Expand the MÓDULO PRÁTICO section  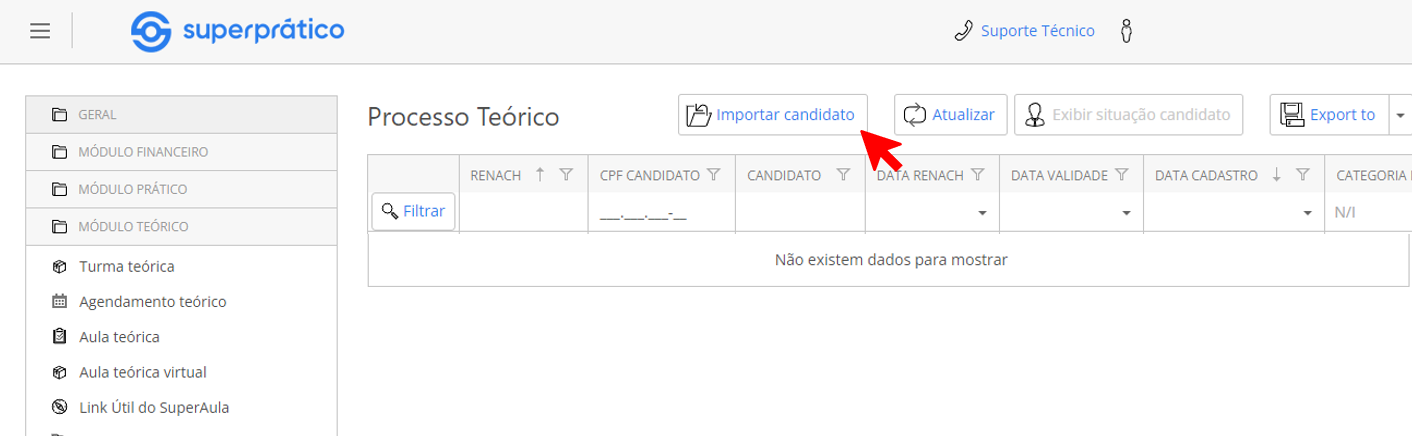[133, 189]
